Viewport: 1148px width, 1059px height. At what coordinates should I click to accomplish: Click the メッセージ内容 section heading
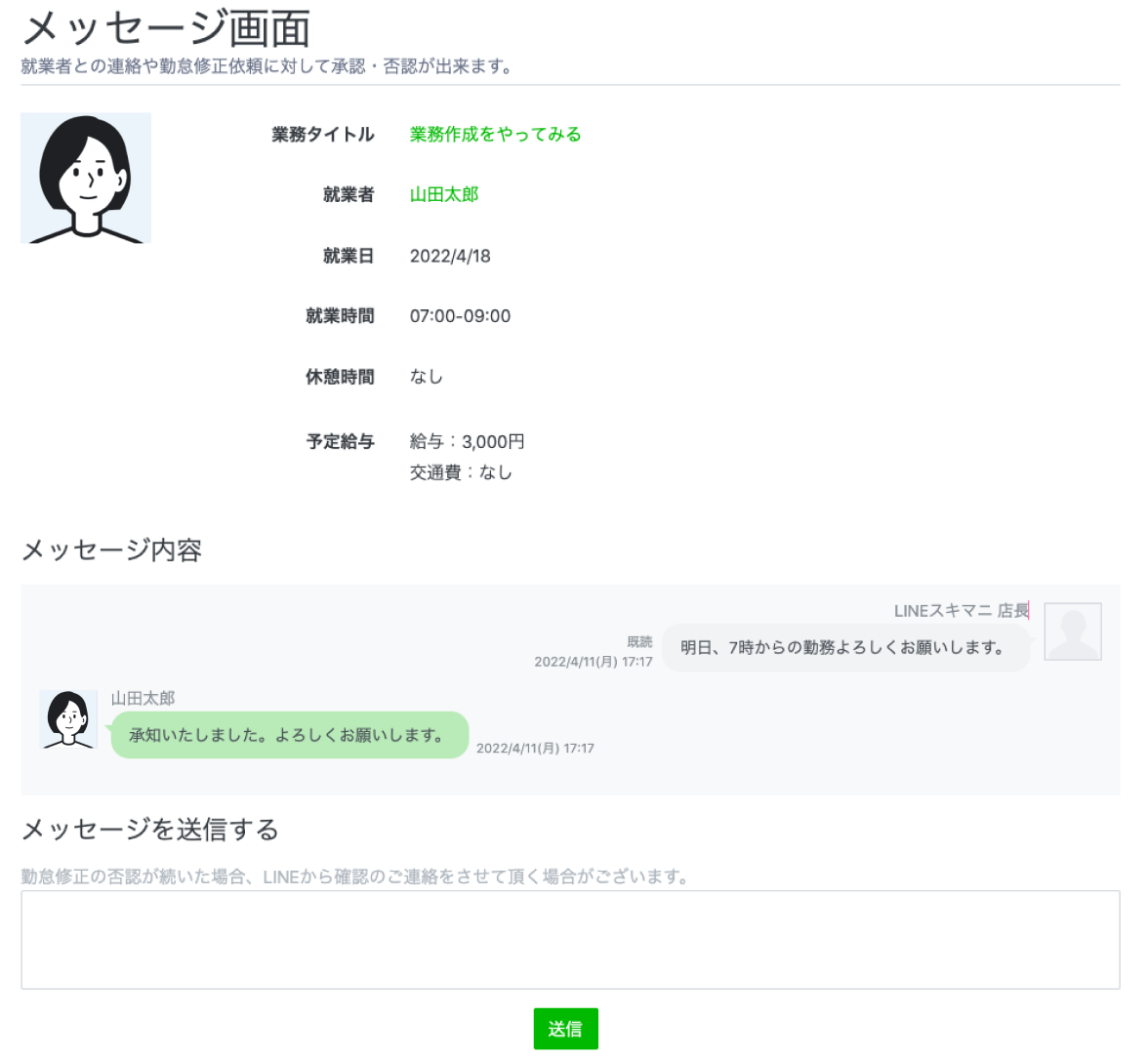pyautogui.click(x=111, y=550)
